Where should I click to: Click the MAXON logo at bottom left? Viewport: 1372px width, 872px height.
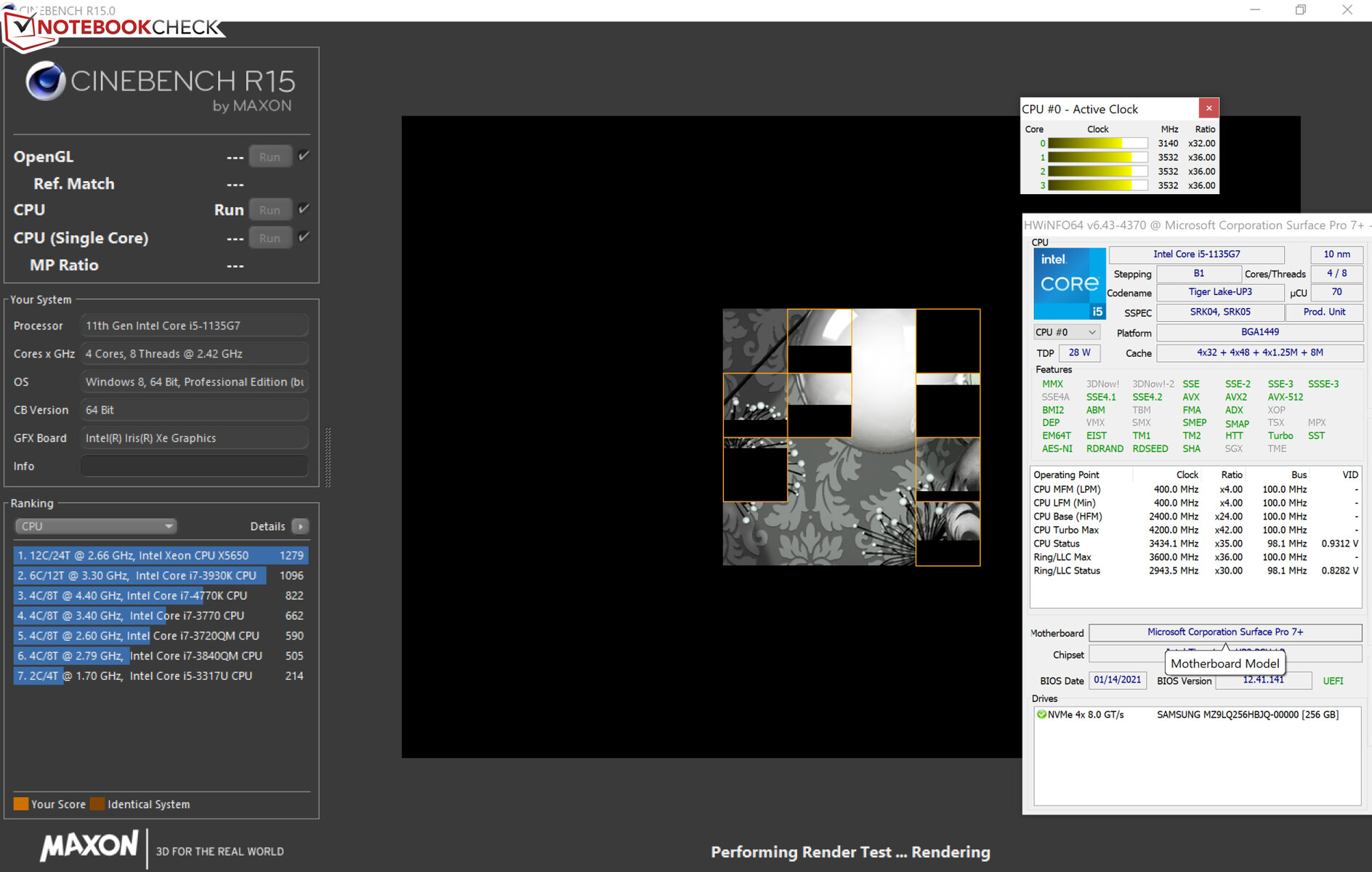(x=89, y=847)
